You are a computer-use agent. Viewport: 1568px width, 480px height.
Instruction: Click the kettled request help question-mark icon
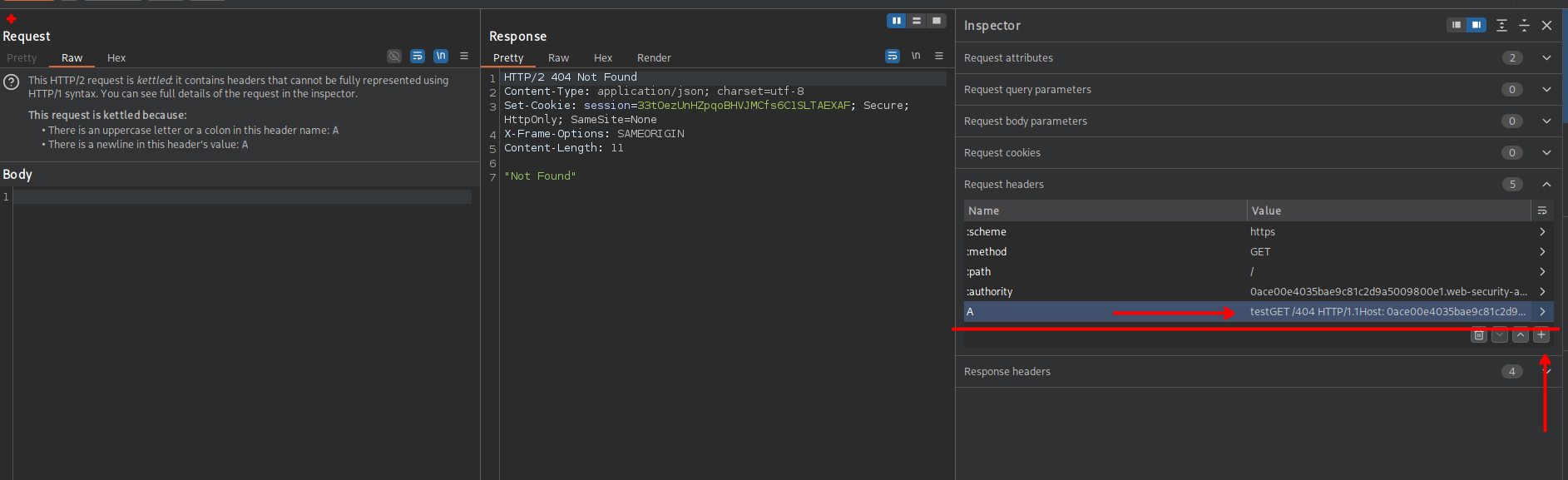click(x=12, y=82)
